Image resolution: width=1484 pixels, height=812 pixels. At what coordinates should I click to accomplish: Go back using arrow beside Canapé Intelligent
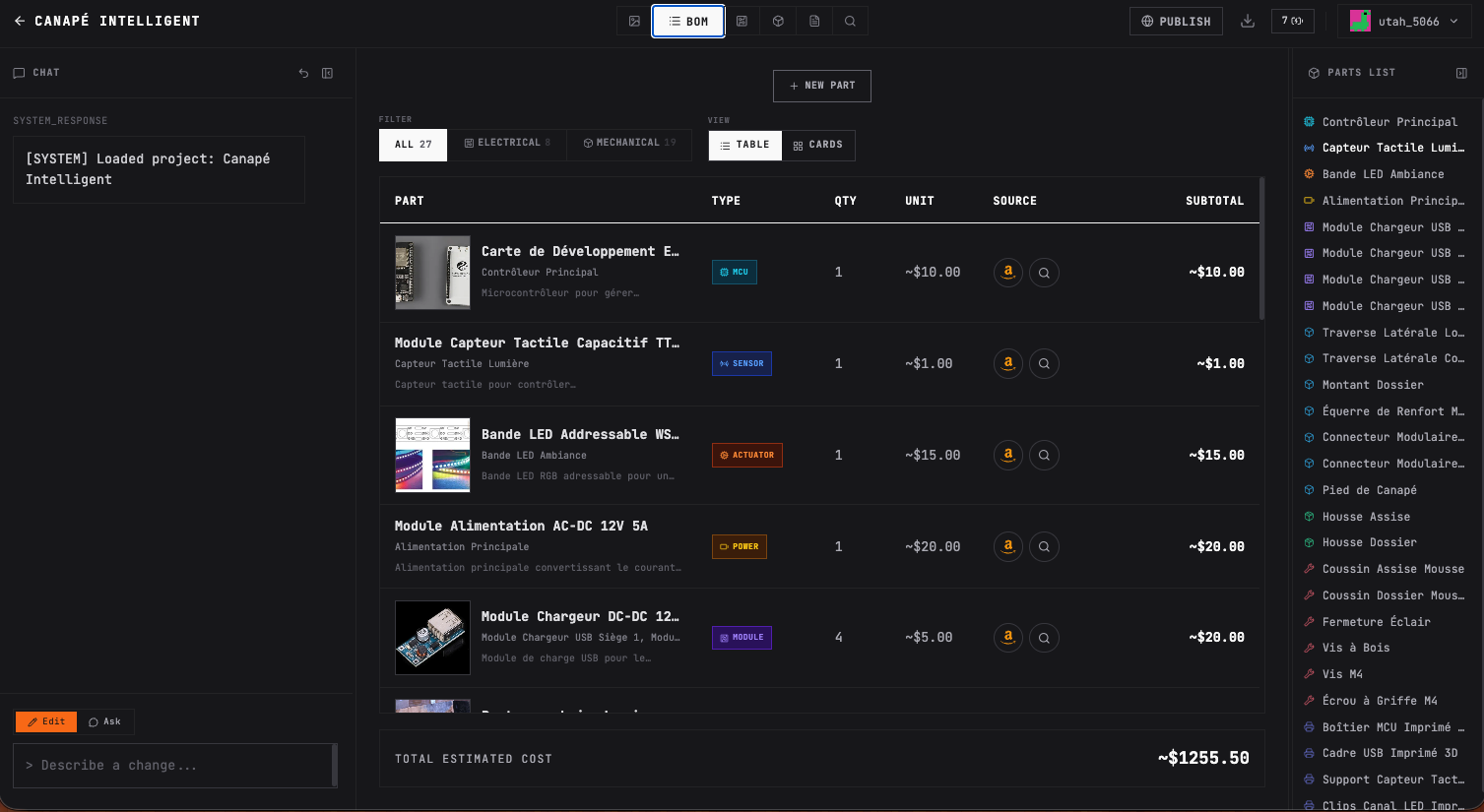click(20, 21)
